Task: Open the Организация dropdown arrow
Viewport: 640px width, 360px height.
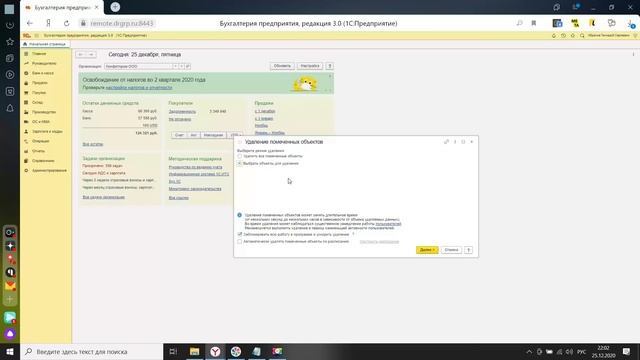Action: pyautogui.click(x=176, y=66)
